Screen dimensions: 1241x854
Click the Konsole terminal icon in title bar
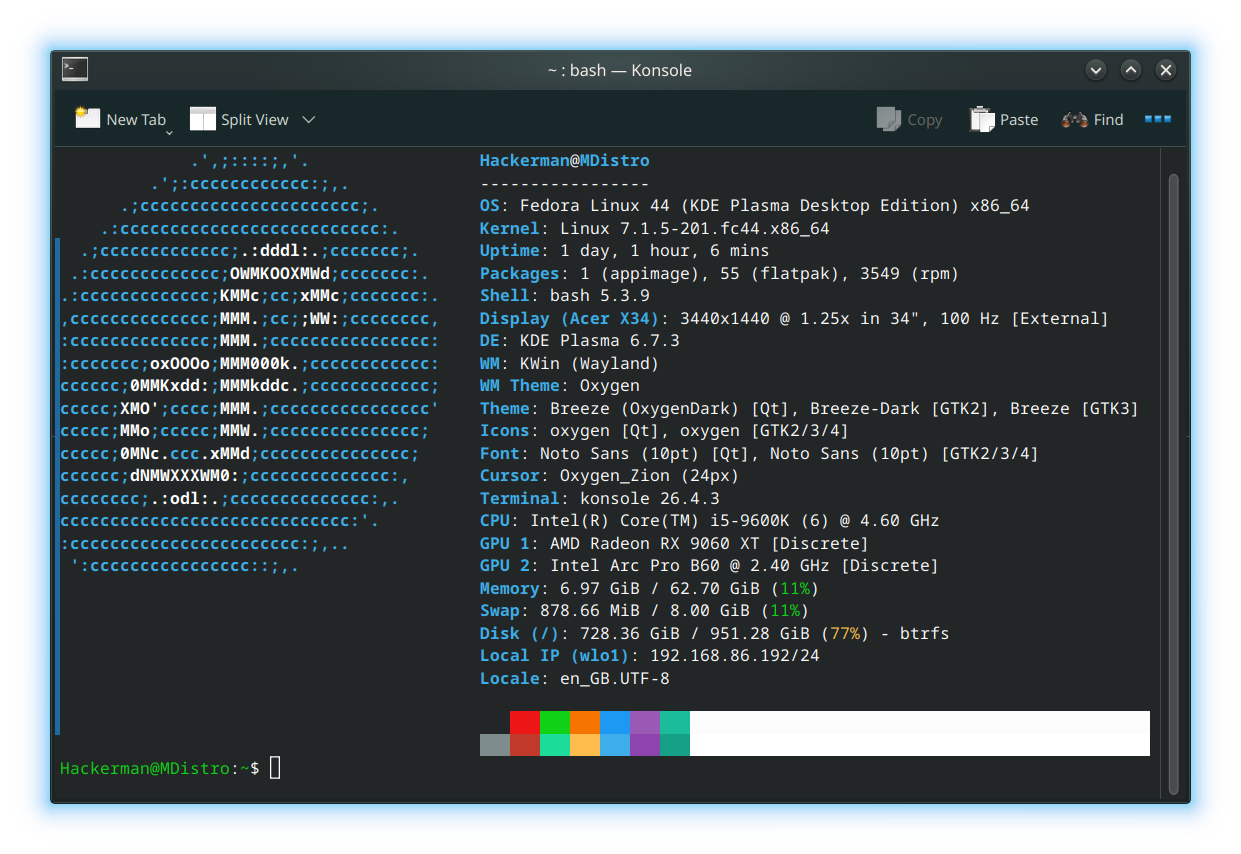tap(75, 69)
